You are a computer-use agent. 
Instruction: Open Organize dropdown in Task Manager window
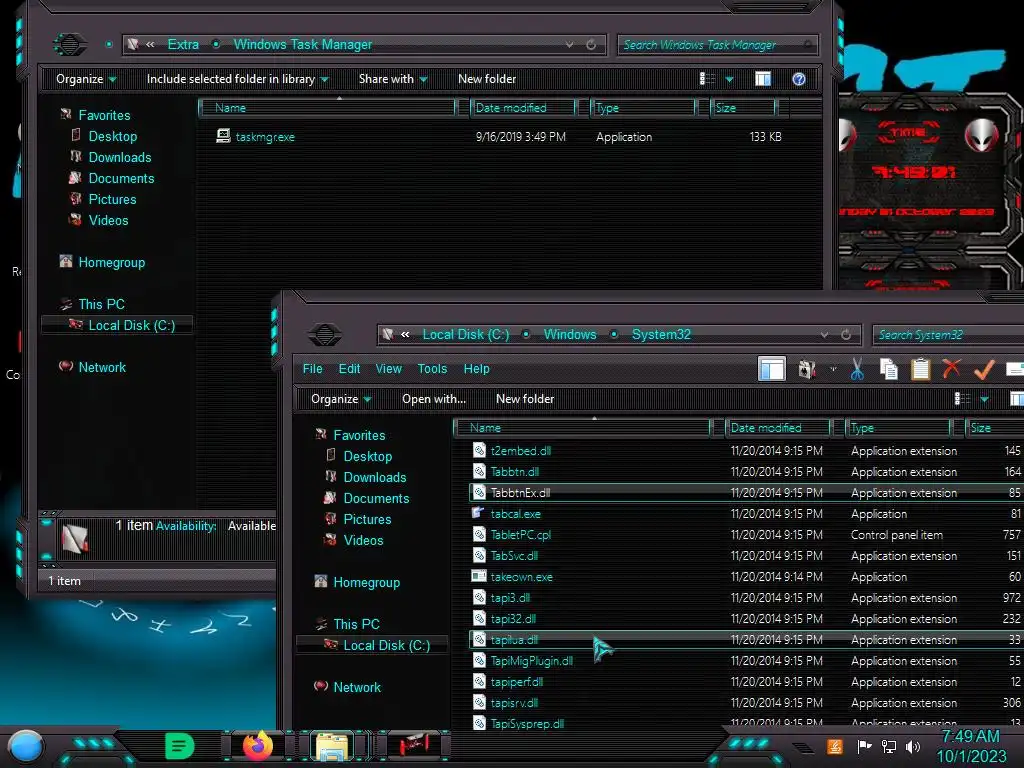click(x=86, y=79)
